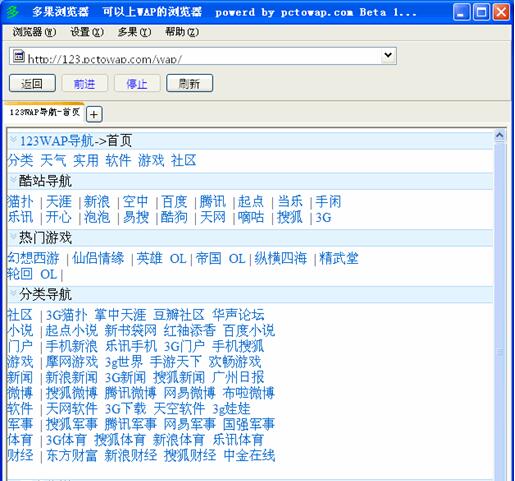Open the 天涯 site link
This screenshot has width=515, height=481.
pyautogui.click(x=59, y=202)
